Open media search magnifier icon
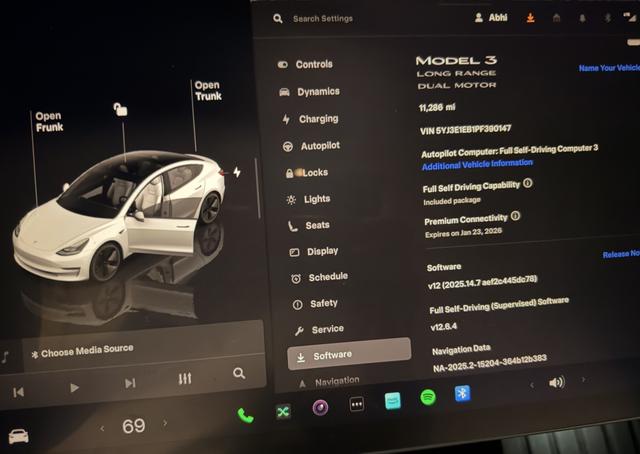 pos(239,373)
